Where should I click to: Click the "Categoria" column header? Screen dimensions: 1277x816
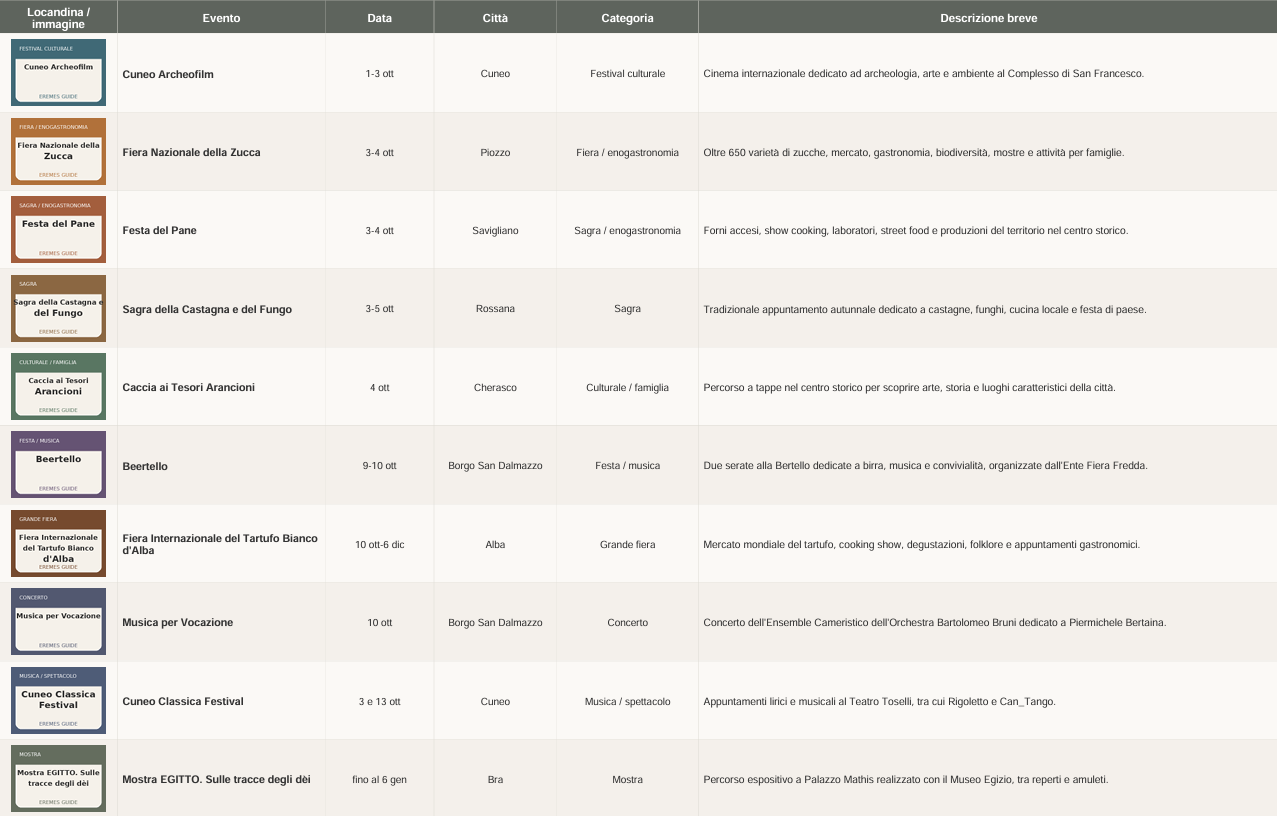click(x=628, y=18)
